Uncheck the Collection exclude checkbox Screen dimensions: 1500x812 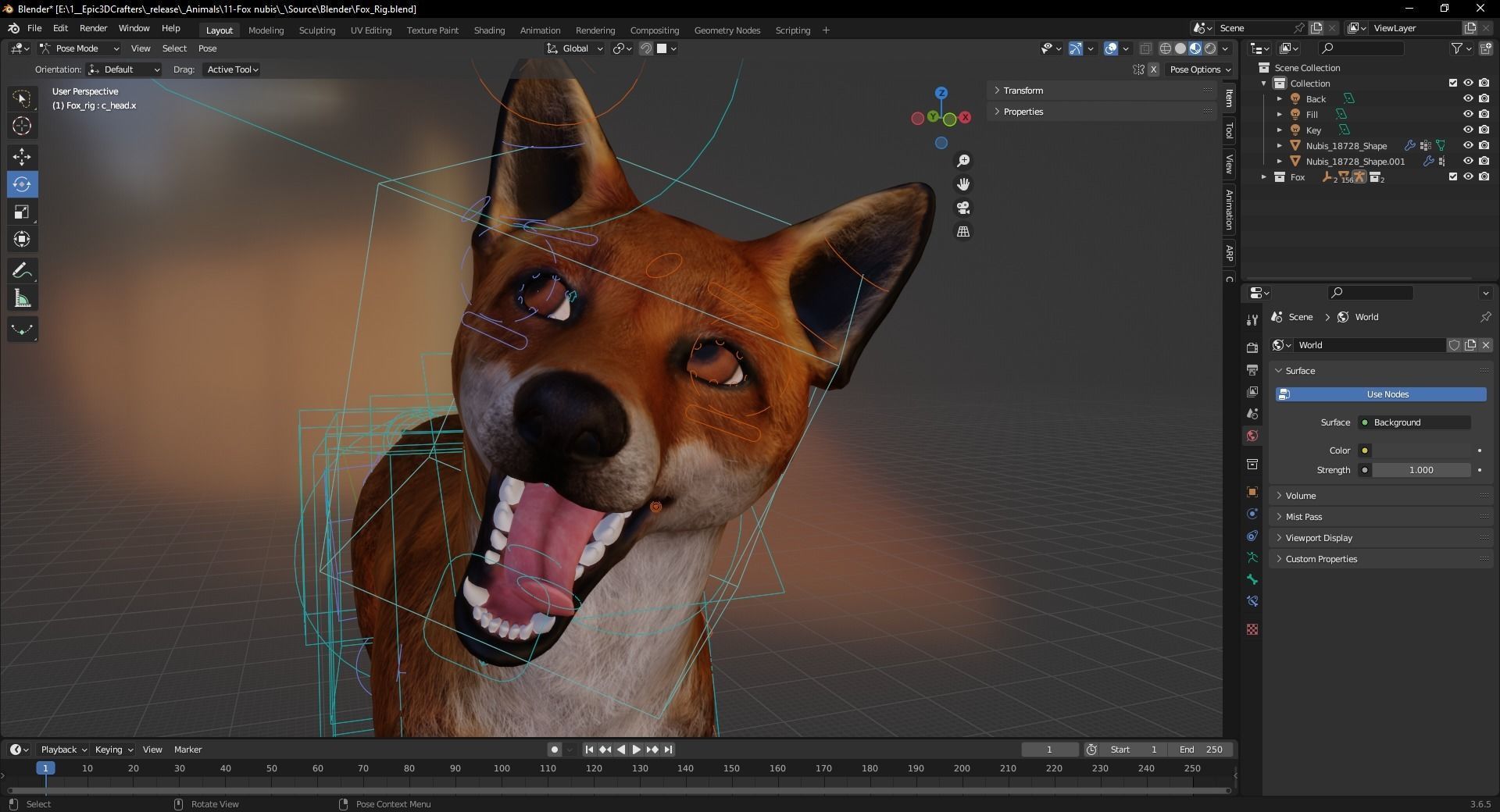pyautogui.click(x=1453, y=83)
